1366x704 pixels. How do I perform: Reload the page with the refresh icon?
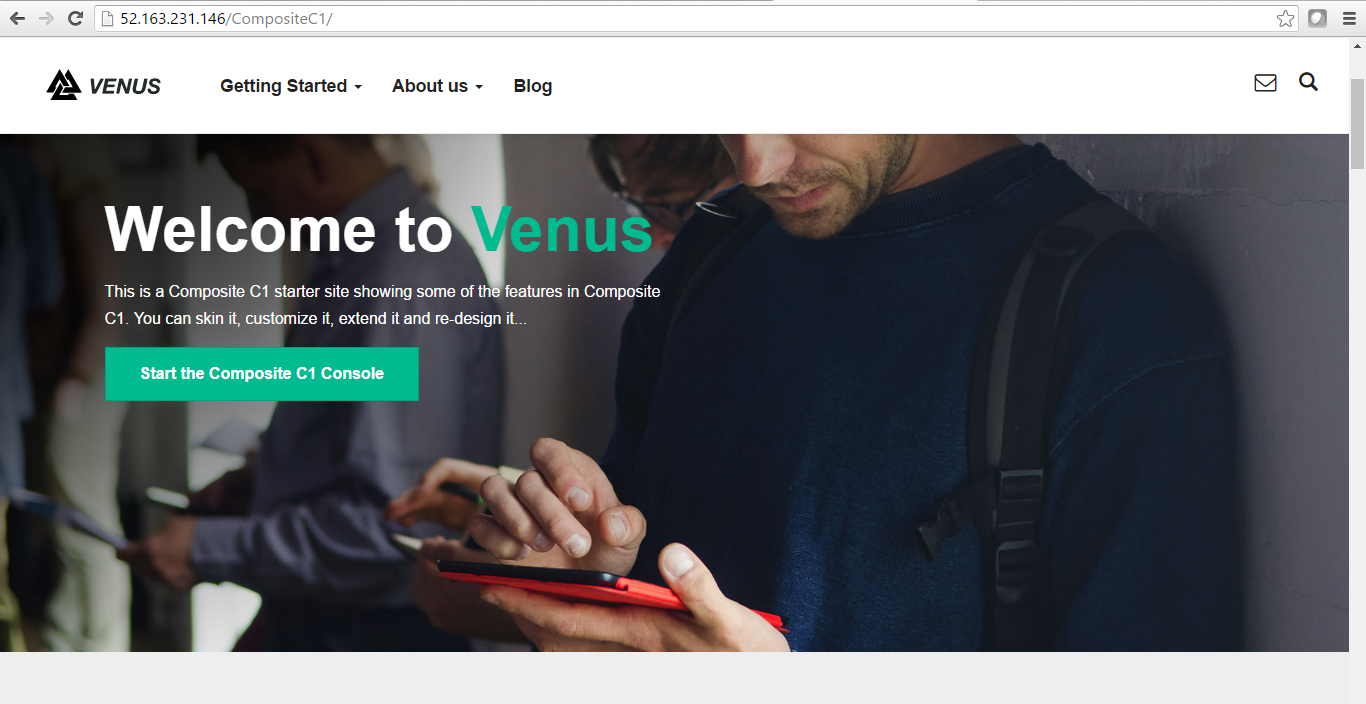(75, 18)
